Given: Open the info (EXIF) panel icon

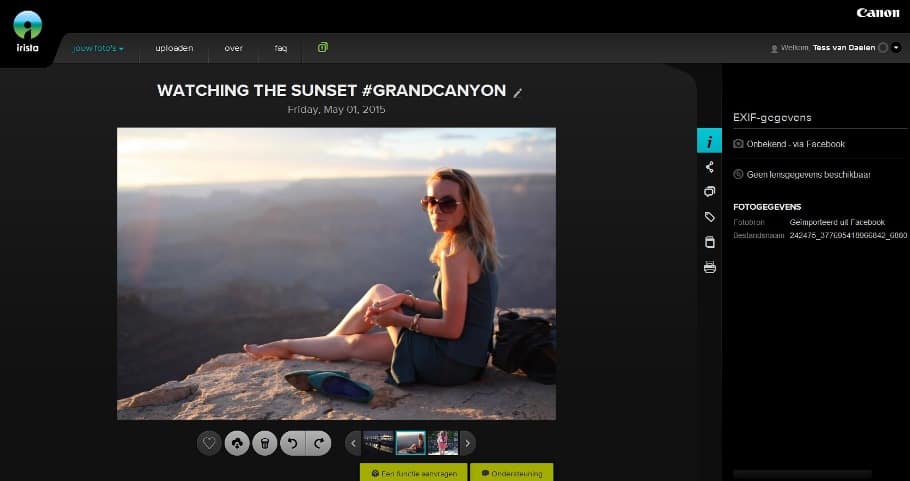Looking at the screenshot, I should [x=709, y=142].
